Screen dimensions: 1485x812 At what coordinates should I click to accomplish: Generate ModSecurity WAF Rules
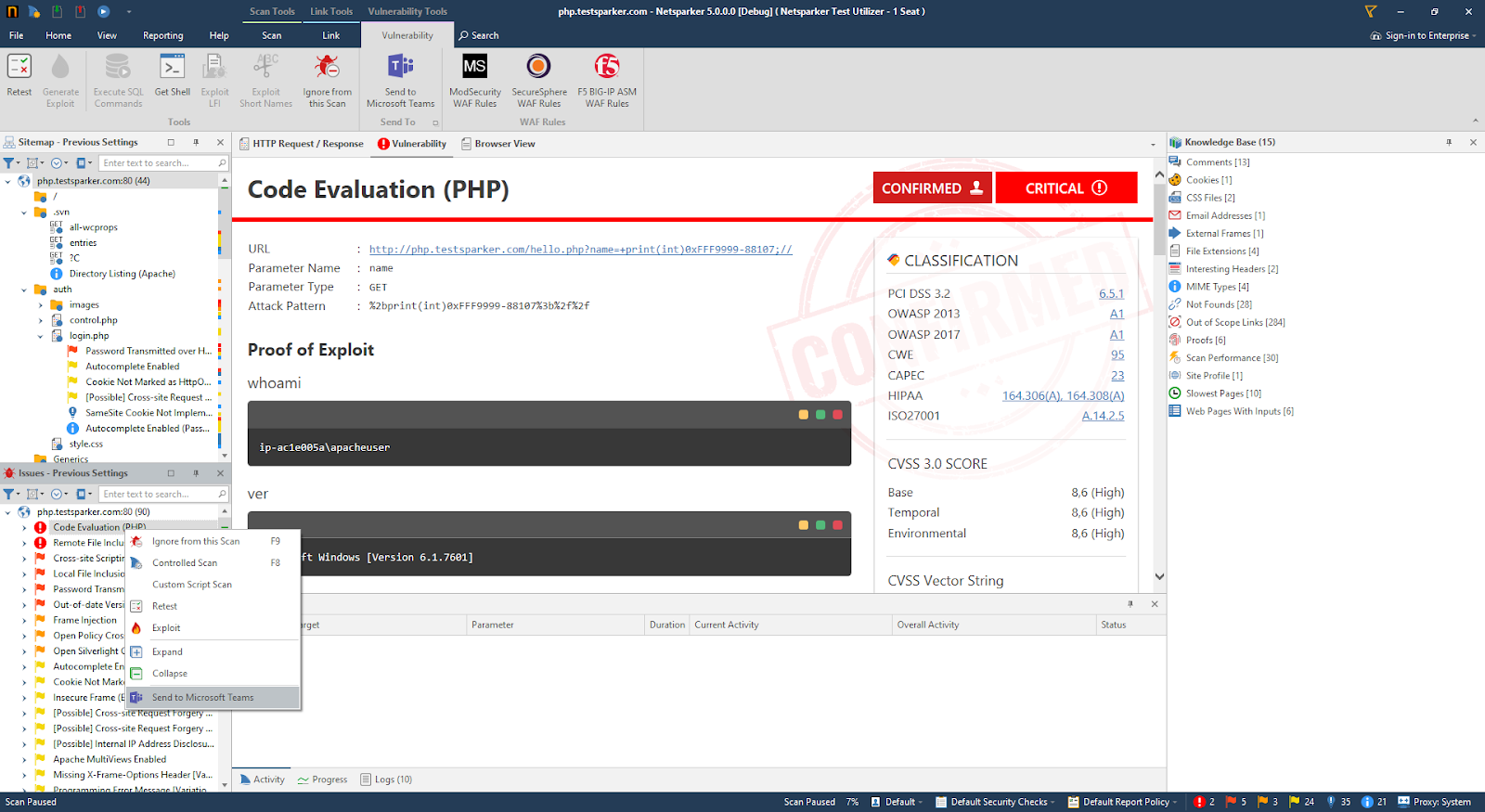click(474, 79)
